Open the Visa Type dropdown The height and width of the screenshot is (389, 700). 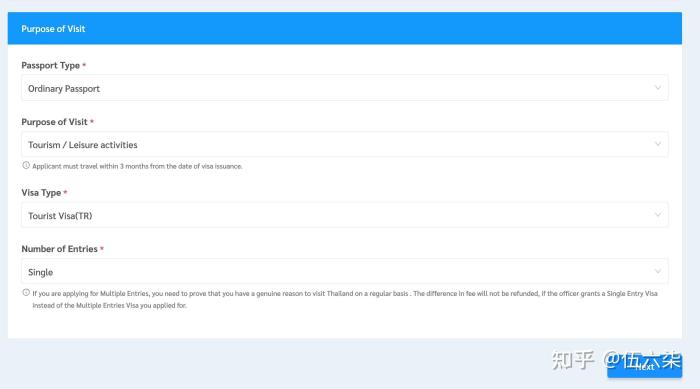pos(345,215)
